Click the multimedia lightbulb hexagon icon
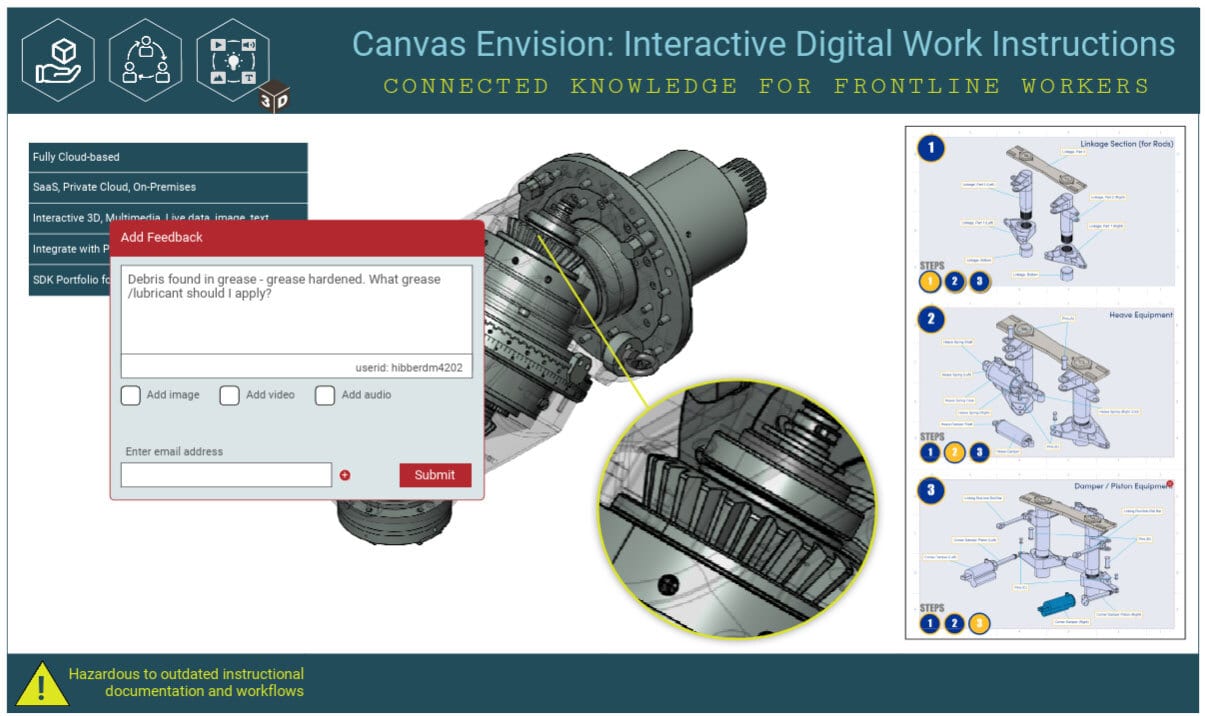This screenshot has width=1205, height=716. 233,59
